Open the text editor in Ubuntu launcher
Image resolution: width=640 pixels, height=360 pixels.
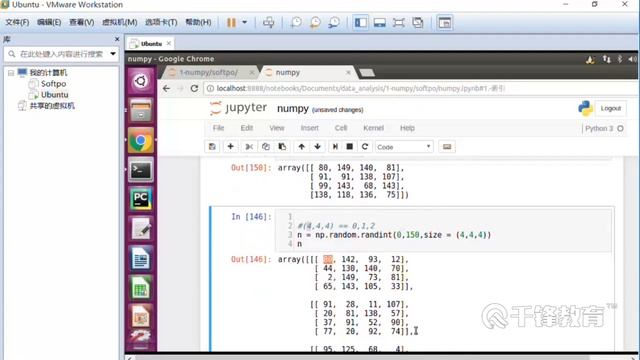(141, 229)
